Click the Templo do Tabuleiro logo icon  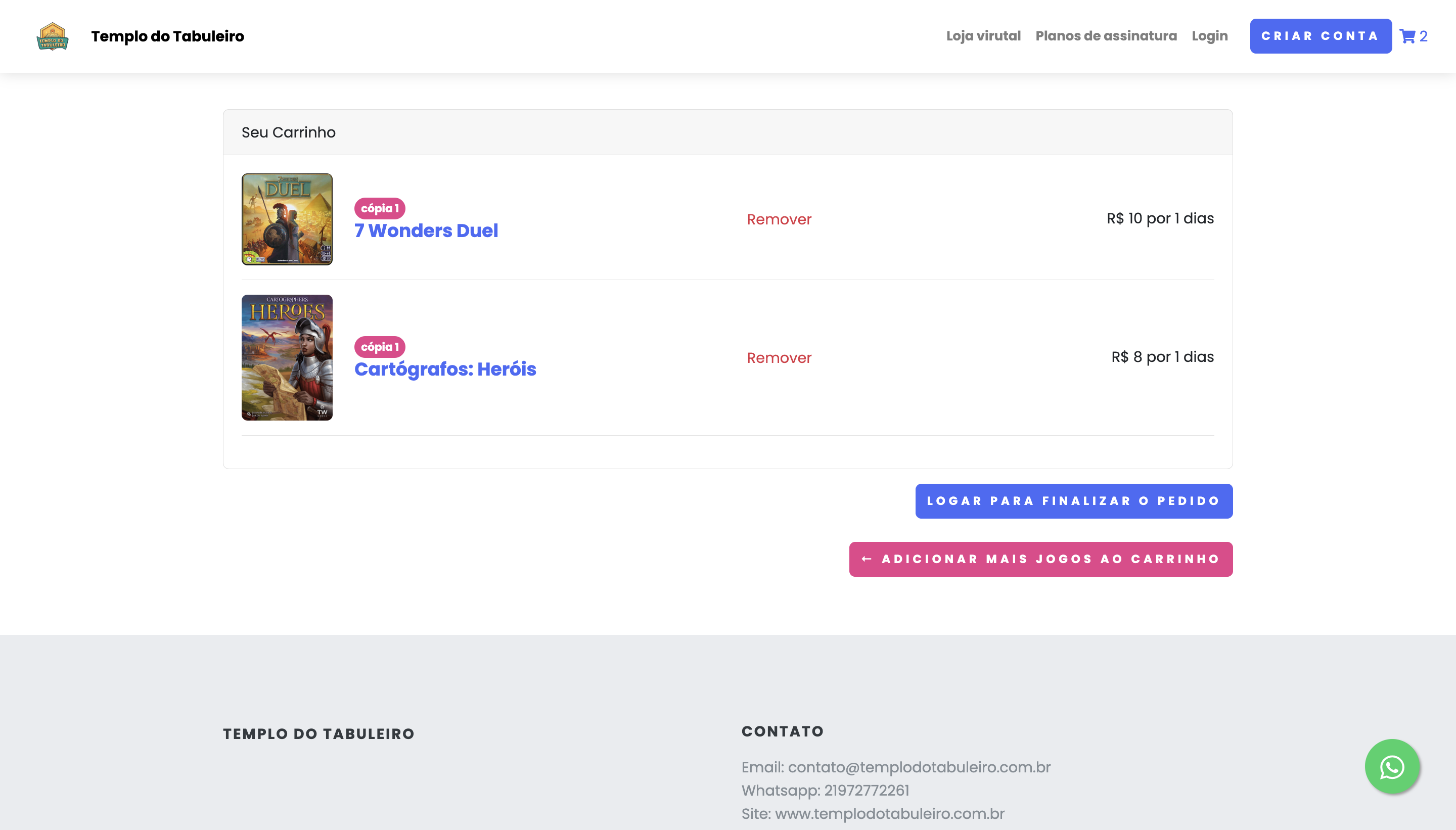point(53,36)
